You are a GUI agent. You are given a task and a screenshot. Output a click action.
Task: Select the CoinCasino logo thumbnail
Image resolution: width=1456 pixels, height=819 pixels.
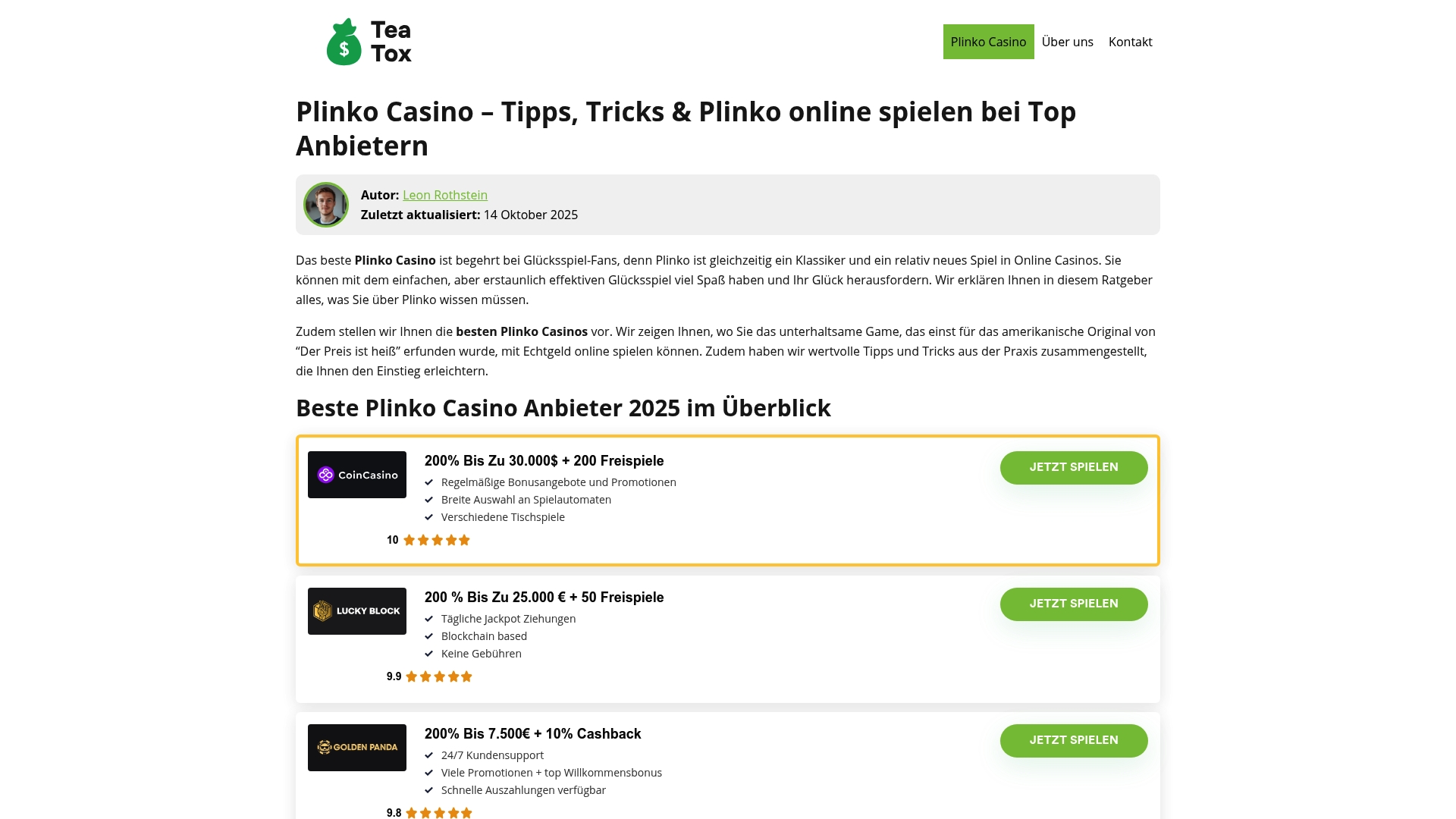point(356,474)
